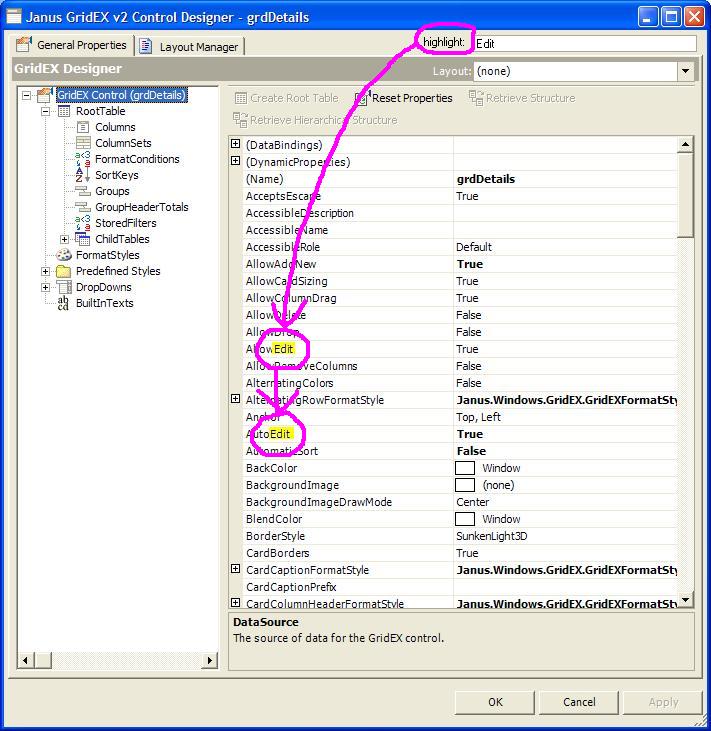Click the tree panel scroll right arrow

(210, 660)
